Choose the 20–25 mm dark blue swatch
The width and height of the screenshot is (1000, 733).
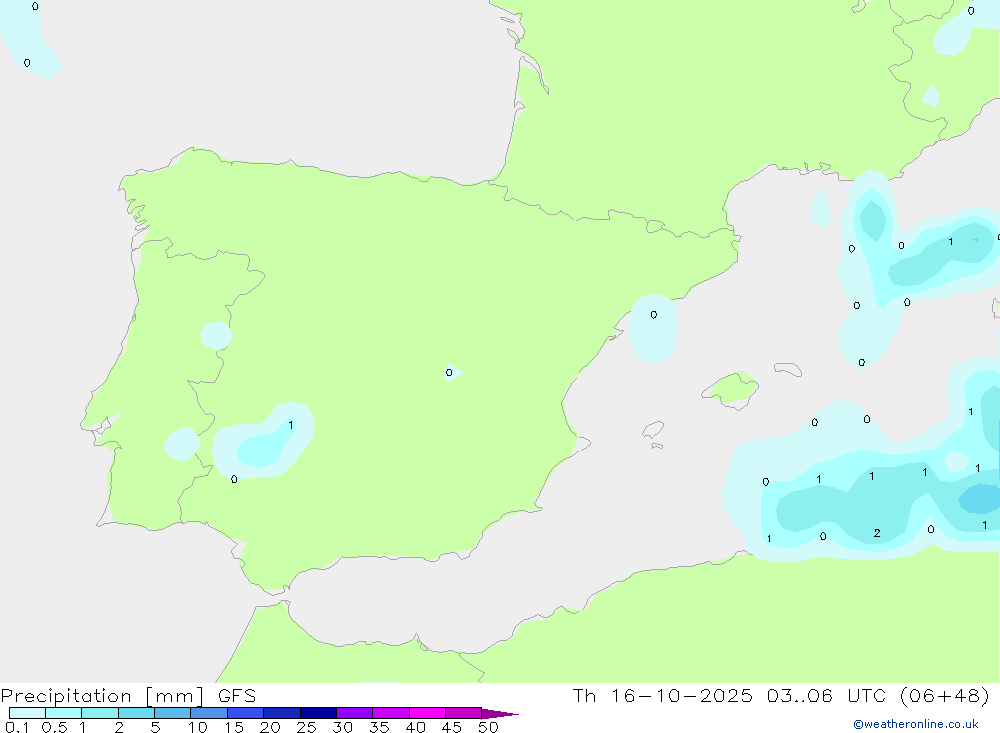(x=282, y=713)
